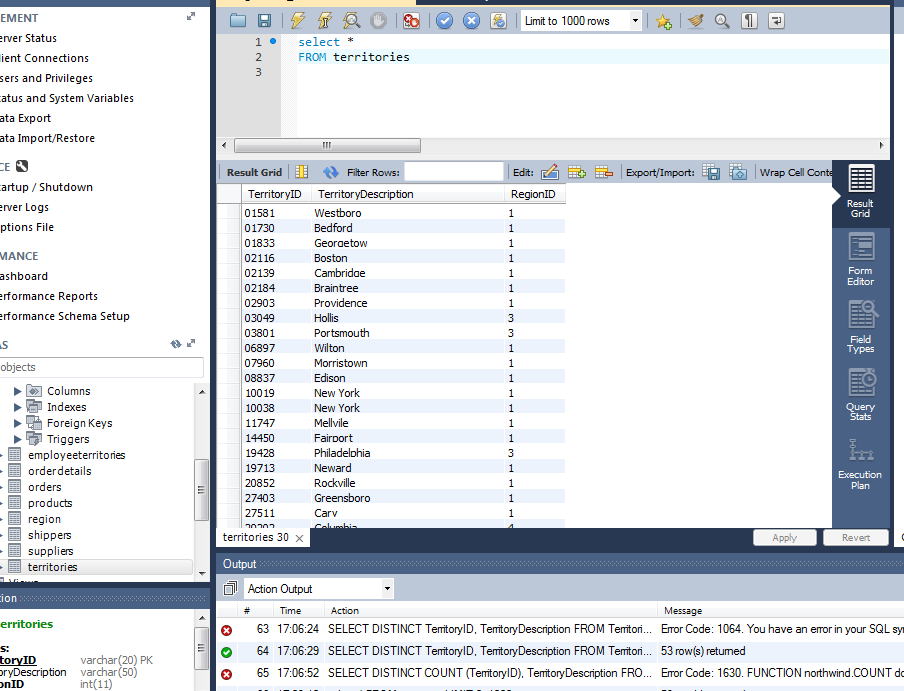This screenshot has height=691, width=904.
Task: Toggle Wrap Cell Content
Action: point(796,172)
